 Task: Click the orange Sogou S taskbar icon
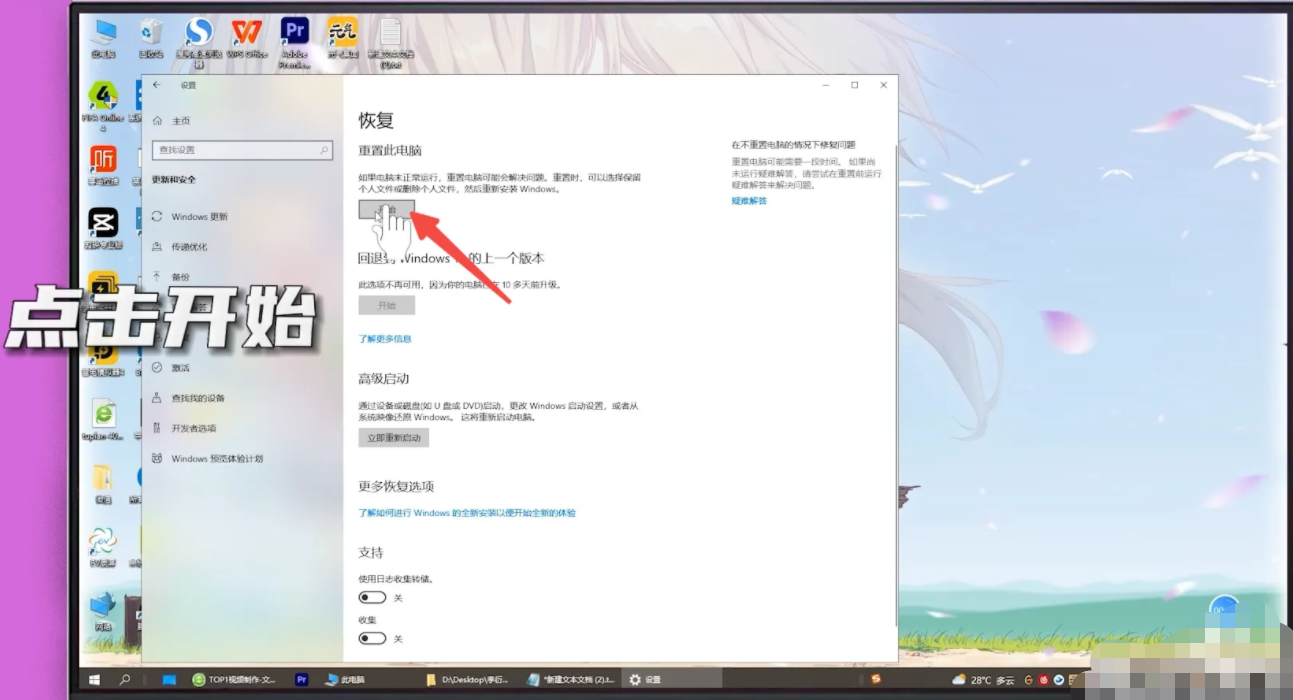click(876, 680)
